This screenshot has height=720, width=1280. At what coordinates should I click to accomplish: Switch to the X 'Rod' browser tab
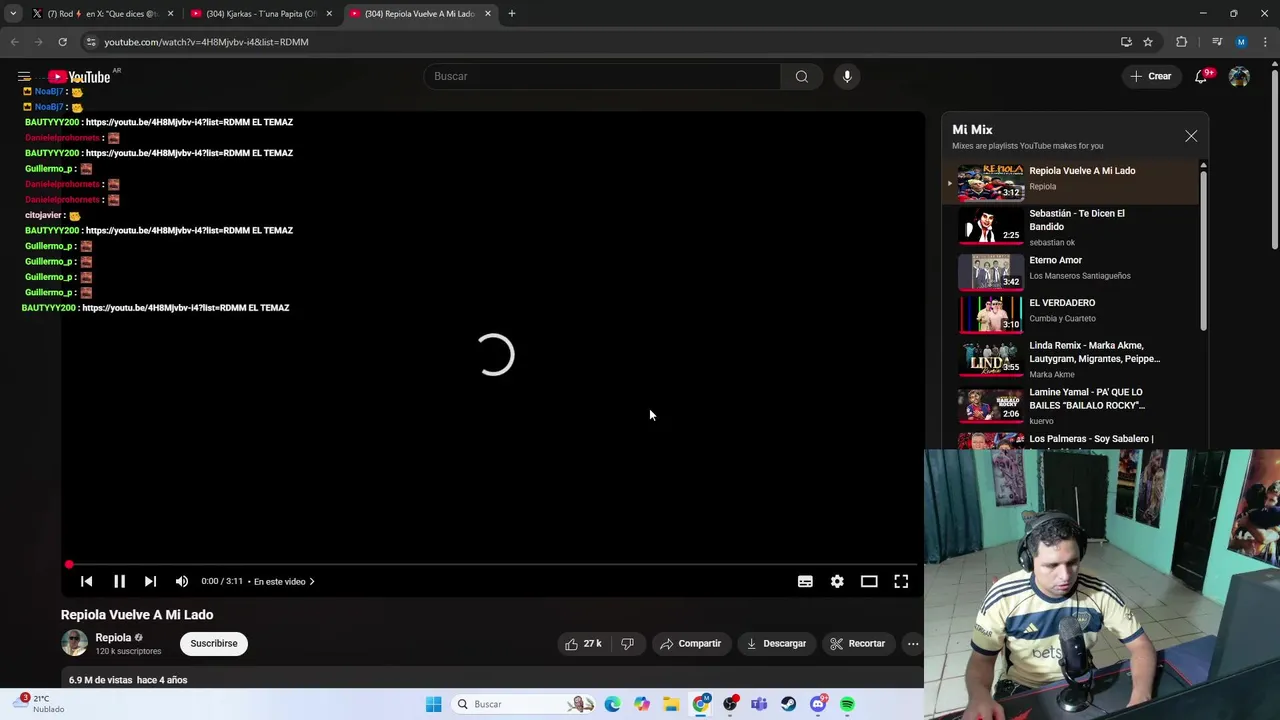point(103,14)
